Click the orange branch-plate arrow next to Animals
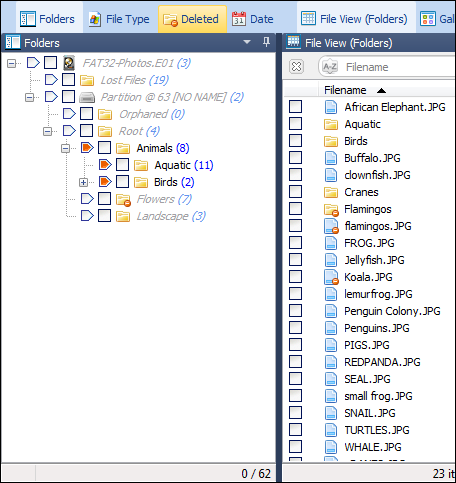This screenshot has height=483, width=456. [87, 148]
